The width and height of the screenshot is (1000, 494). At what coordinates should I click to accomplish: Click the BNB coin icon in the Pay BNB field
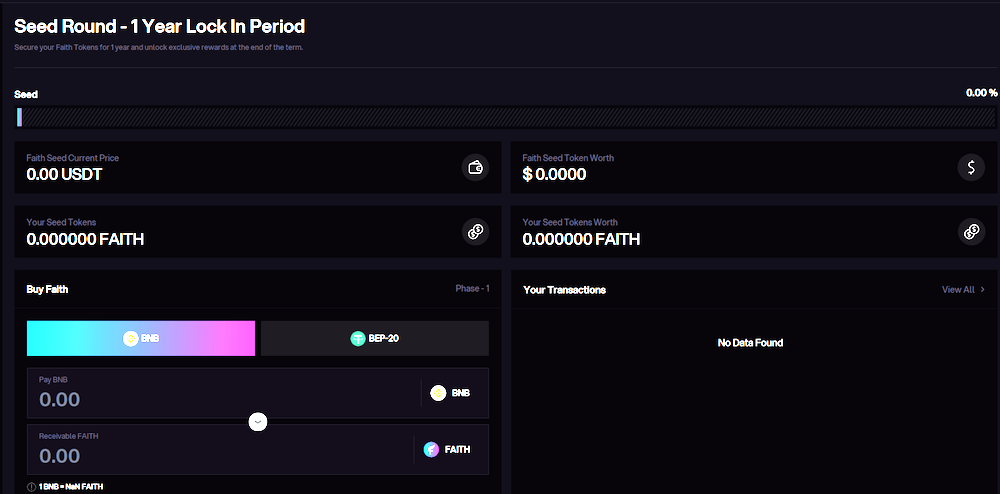pyautogui.click(x=438, y=393)
